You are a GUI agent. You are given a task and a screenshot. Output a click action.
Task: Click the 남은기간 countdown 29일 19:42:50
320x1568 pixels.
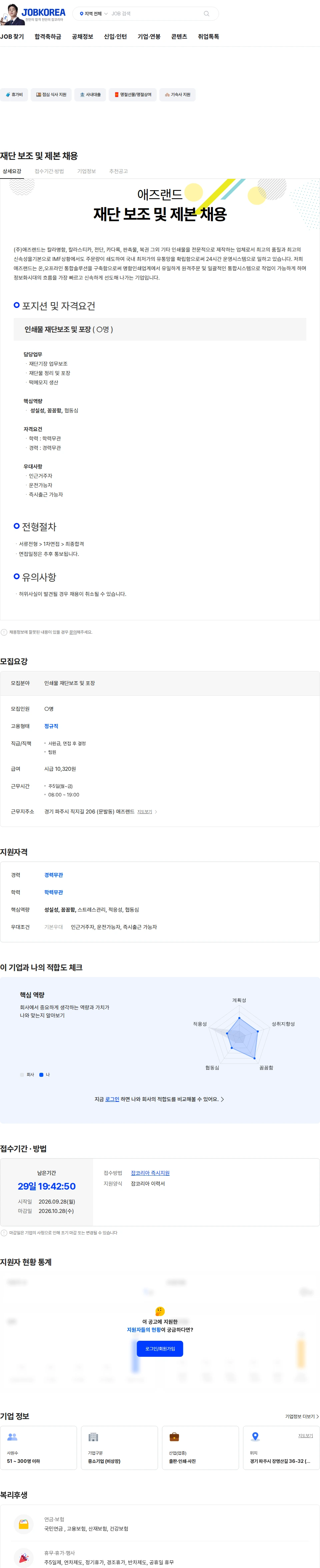(47, 1186)
